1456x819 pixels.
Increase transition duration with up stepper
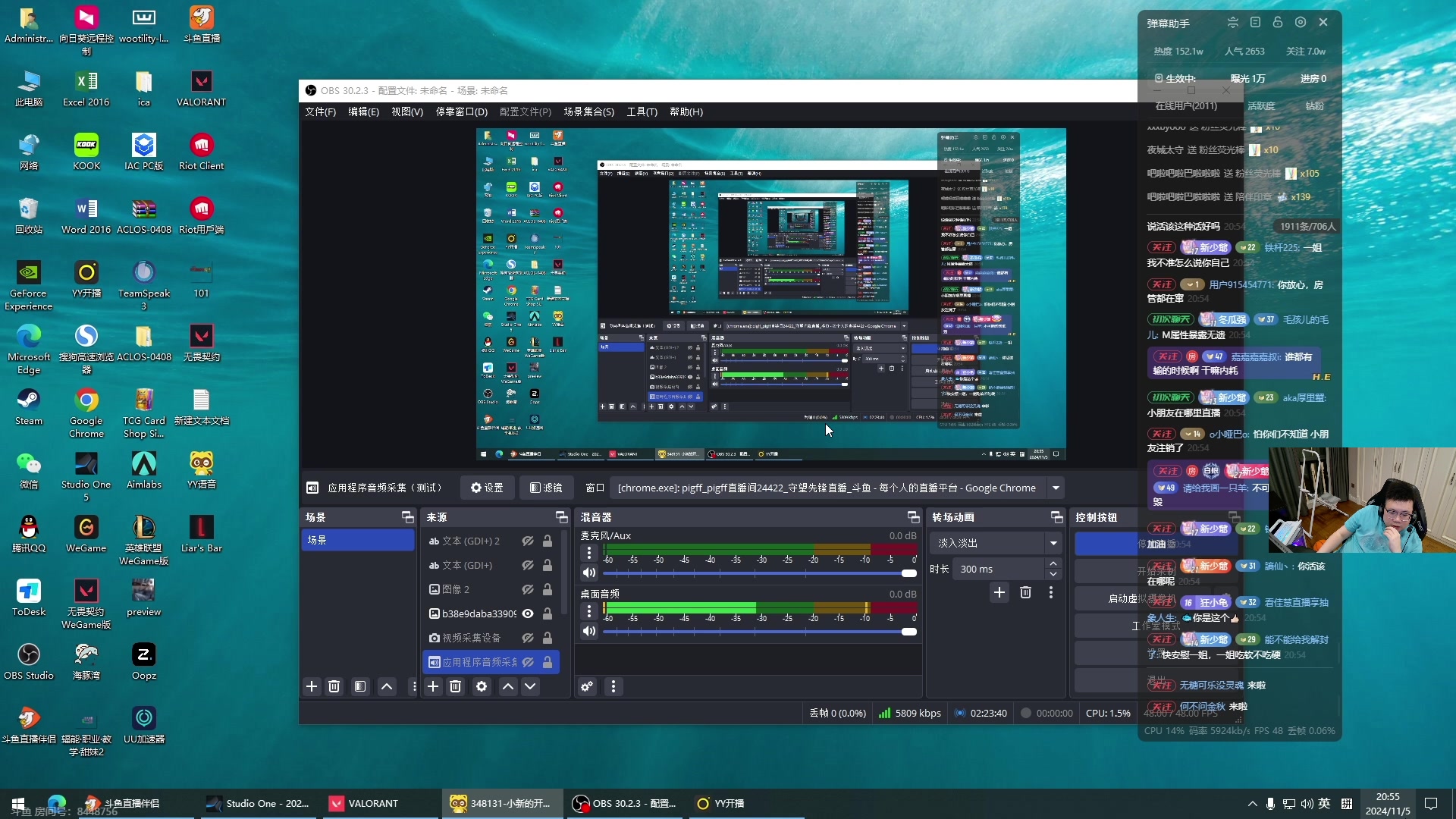click(x=1053, y=564)
